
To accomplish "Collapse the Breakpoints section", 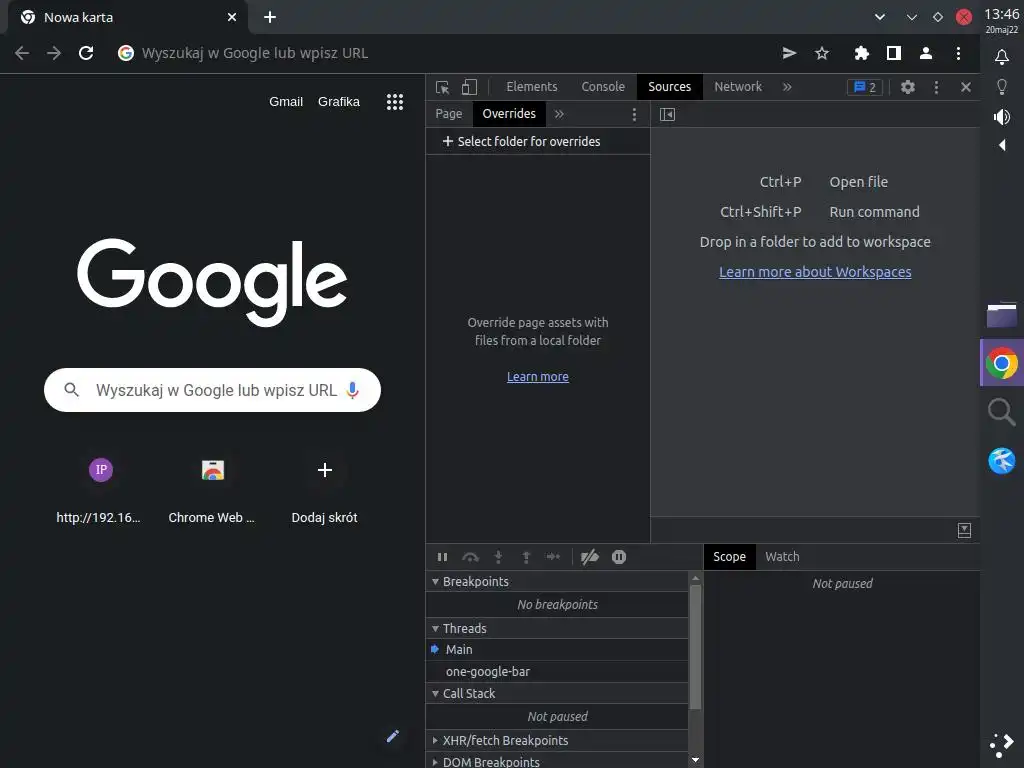I will (x=557, y=581).
